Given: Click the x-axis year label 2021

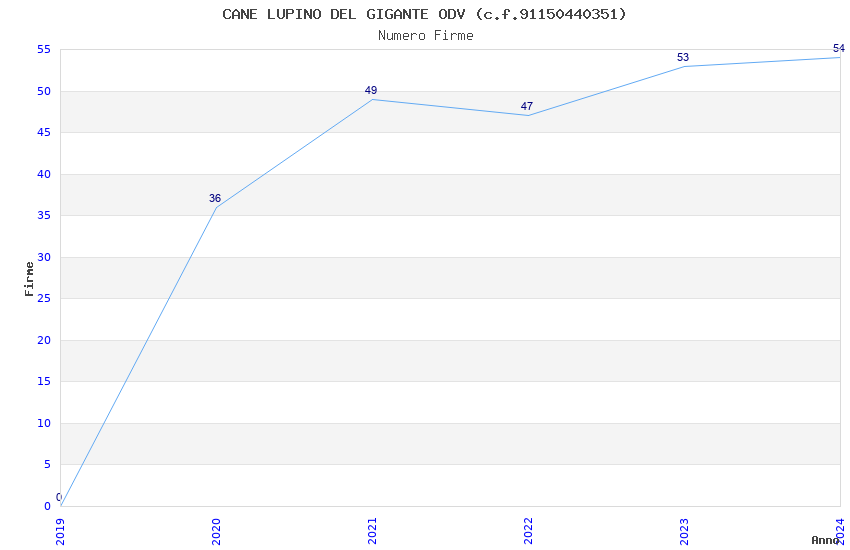Looking at the screenshot, I should [372, 532].
